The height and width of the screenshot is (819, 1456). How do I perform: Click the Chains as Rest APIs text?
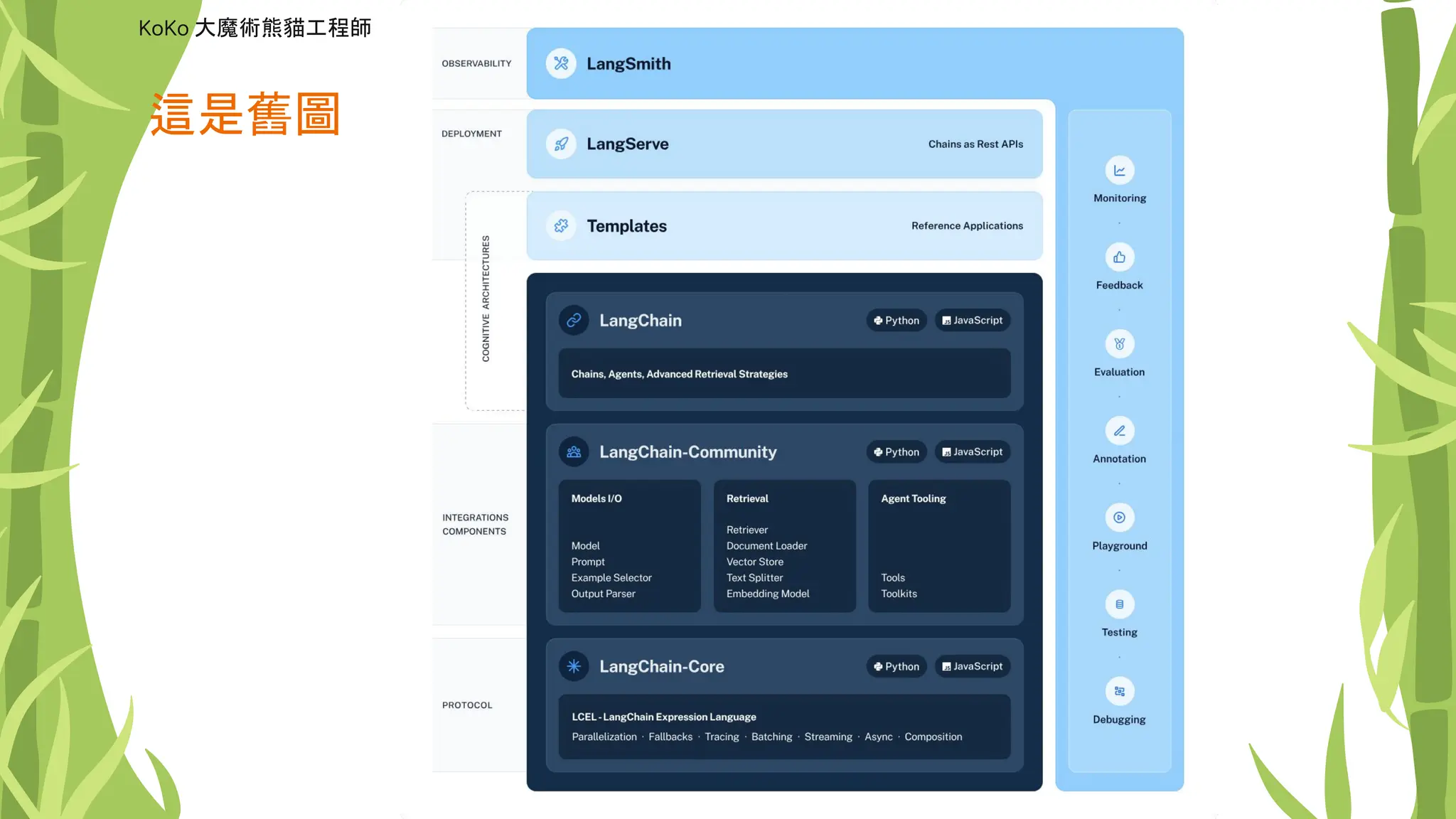pyautogui.click(x=975, y=144)
